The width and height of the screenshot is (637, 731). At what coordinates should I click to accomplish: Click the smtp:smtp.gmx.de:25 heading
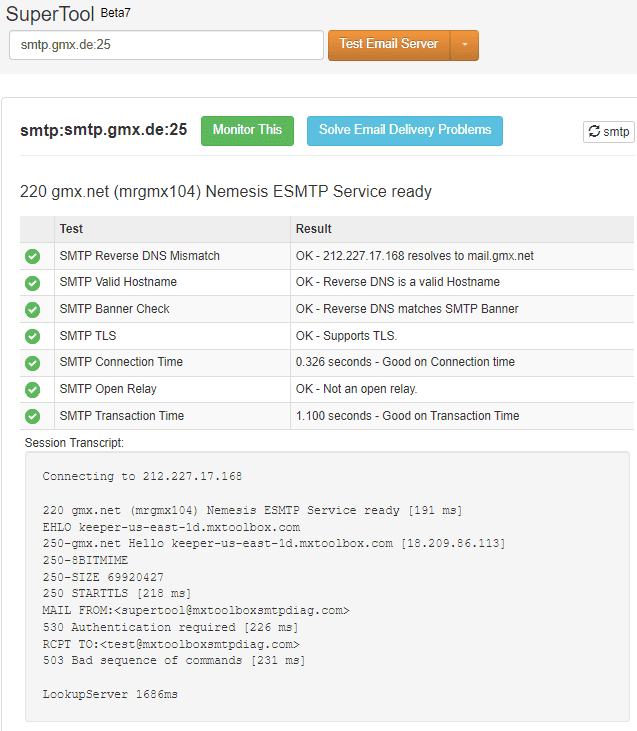104,130
